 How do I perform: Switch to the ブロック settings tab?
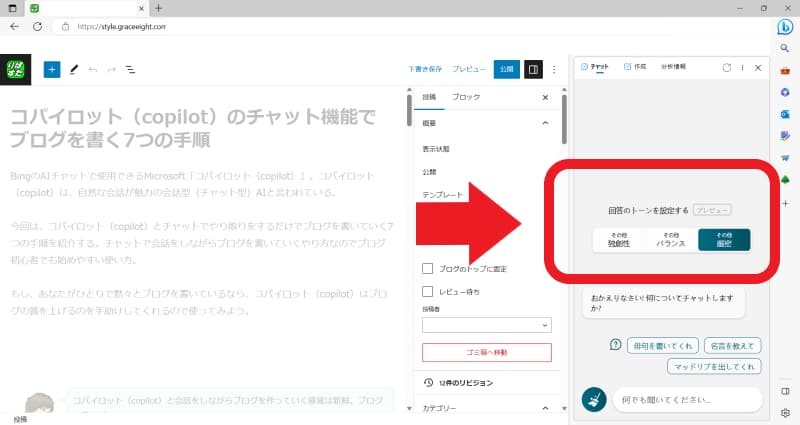[466, 97]
